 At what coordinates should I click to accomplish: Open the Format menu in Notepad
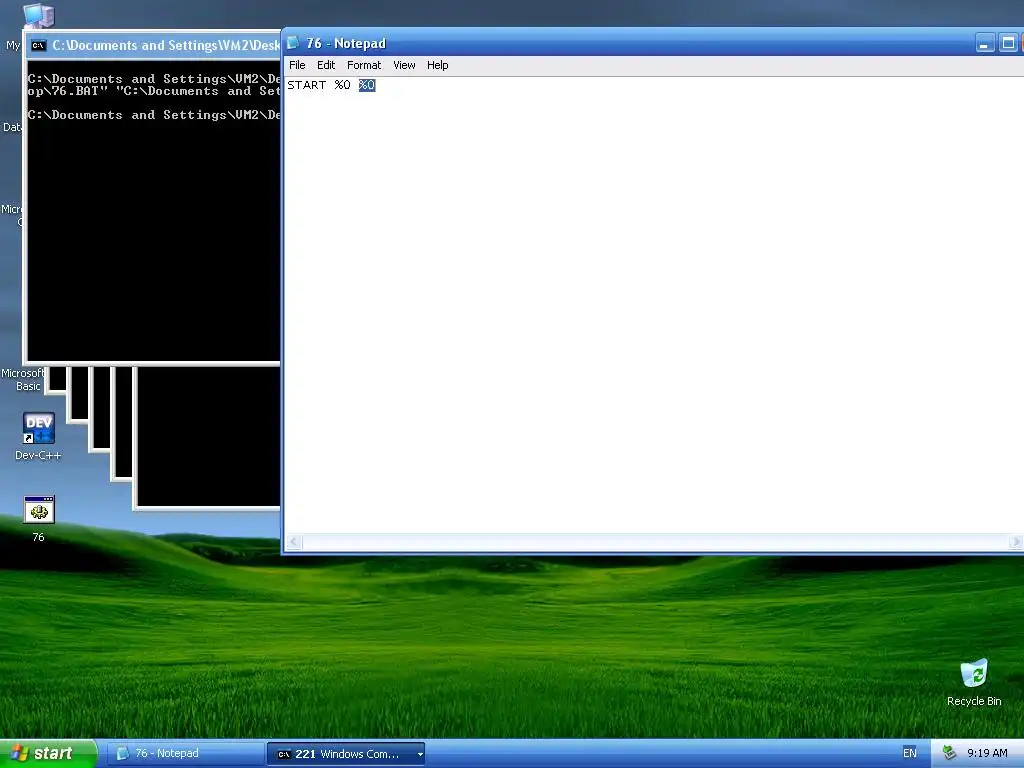pyautogui.click(x=364, y=65)
